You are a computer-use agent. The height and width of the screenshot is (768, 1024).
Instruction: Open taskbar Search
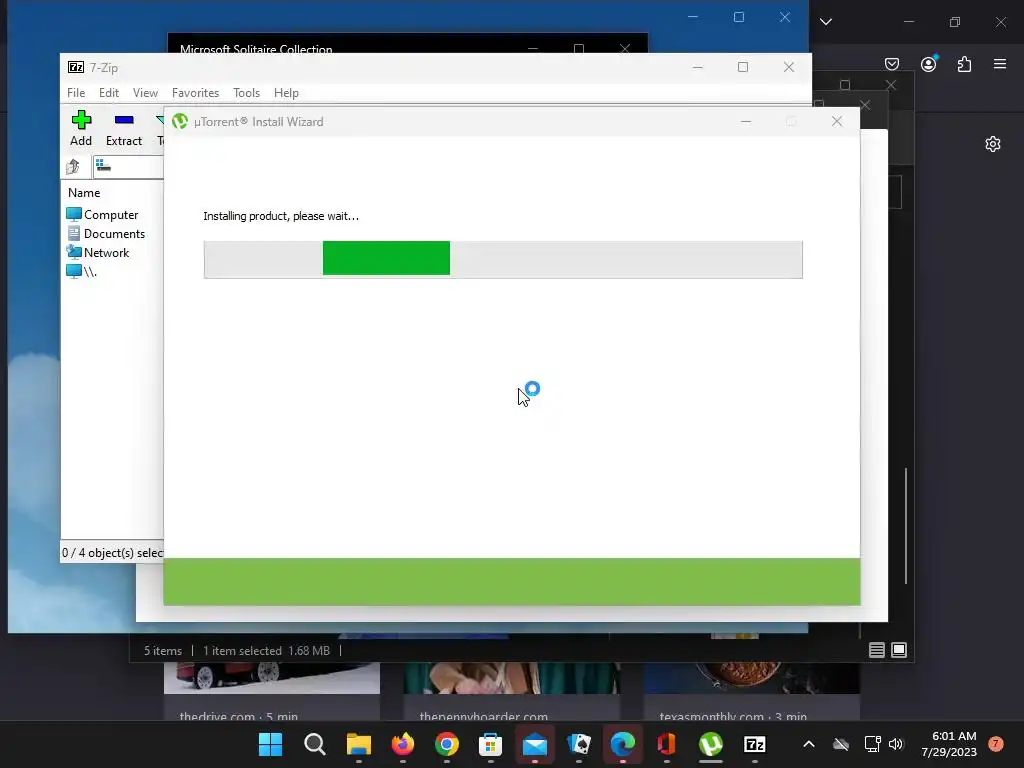[315, 744]
